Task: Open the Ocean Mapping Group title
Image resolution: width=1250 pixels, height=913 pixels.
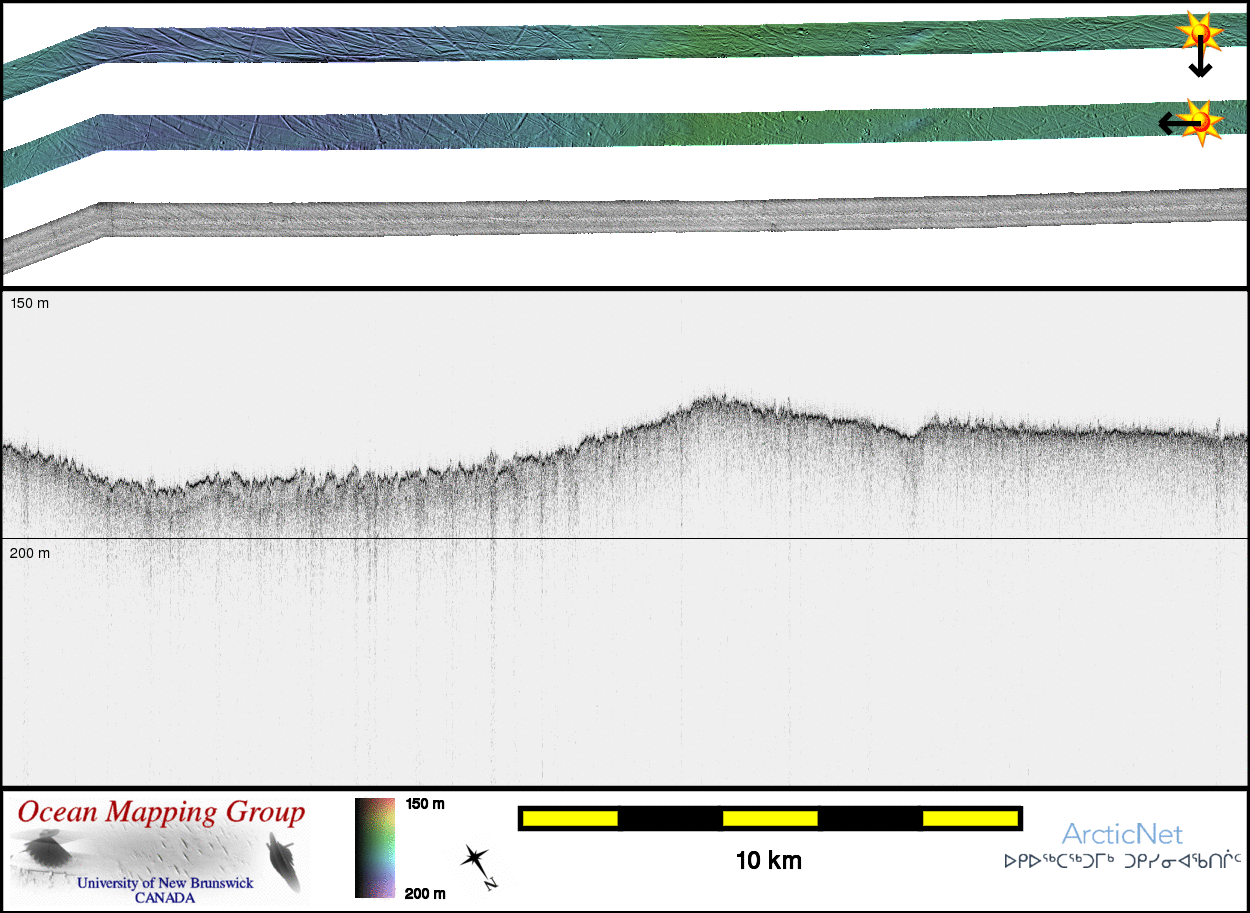Action: point(160,812)
